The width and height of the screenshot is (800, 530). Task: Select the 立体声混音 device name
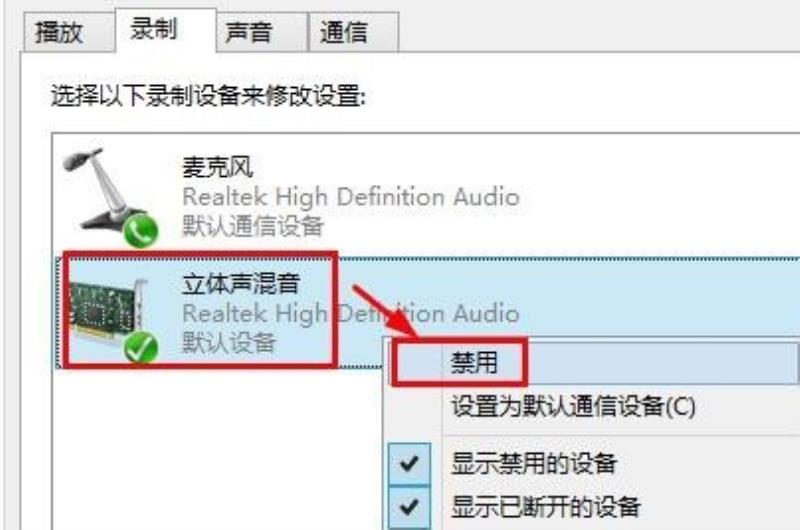click(241, 284)
